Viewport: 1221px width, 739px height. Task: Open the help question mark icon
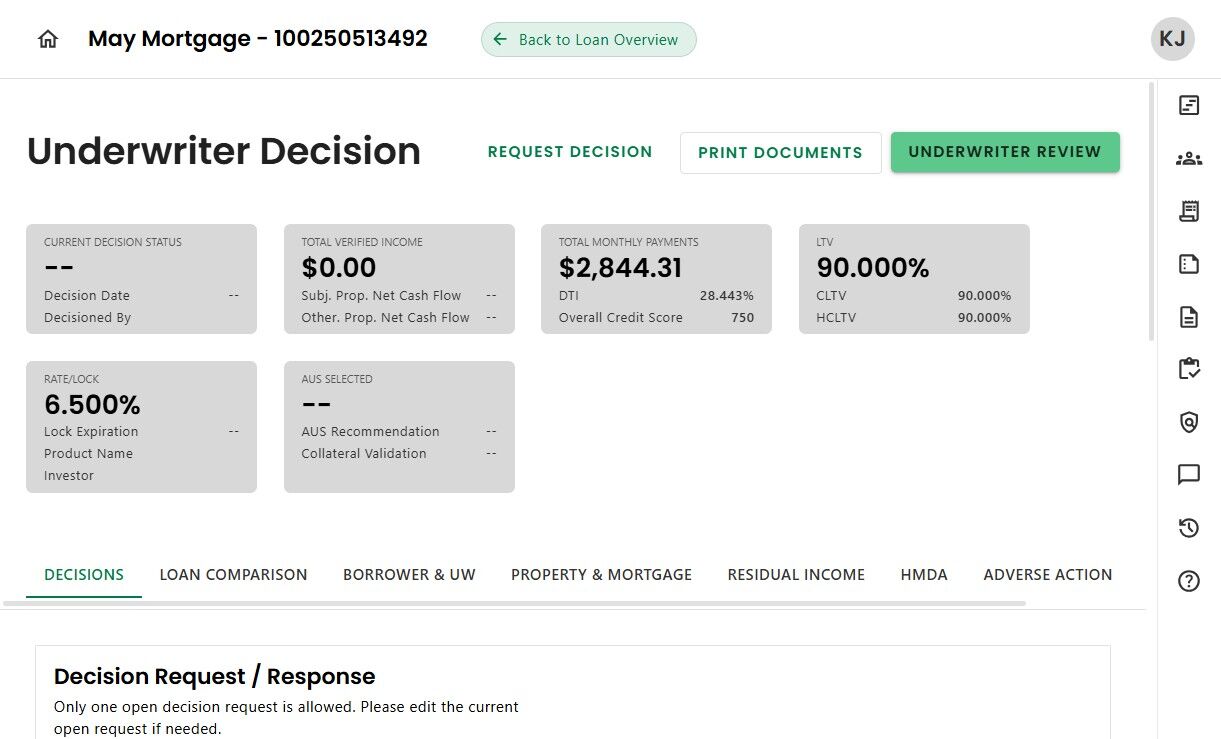coord(1189,581)
